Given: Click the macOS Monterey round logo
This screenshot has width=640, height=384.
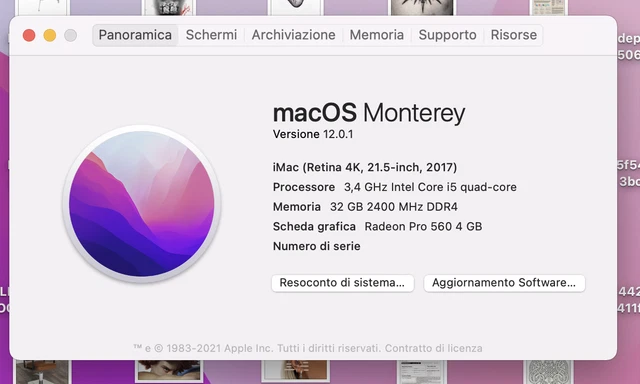Looking at the screenshot, I should [x=142, y=204].
